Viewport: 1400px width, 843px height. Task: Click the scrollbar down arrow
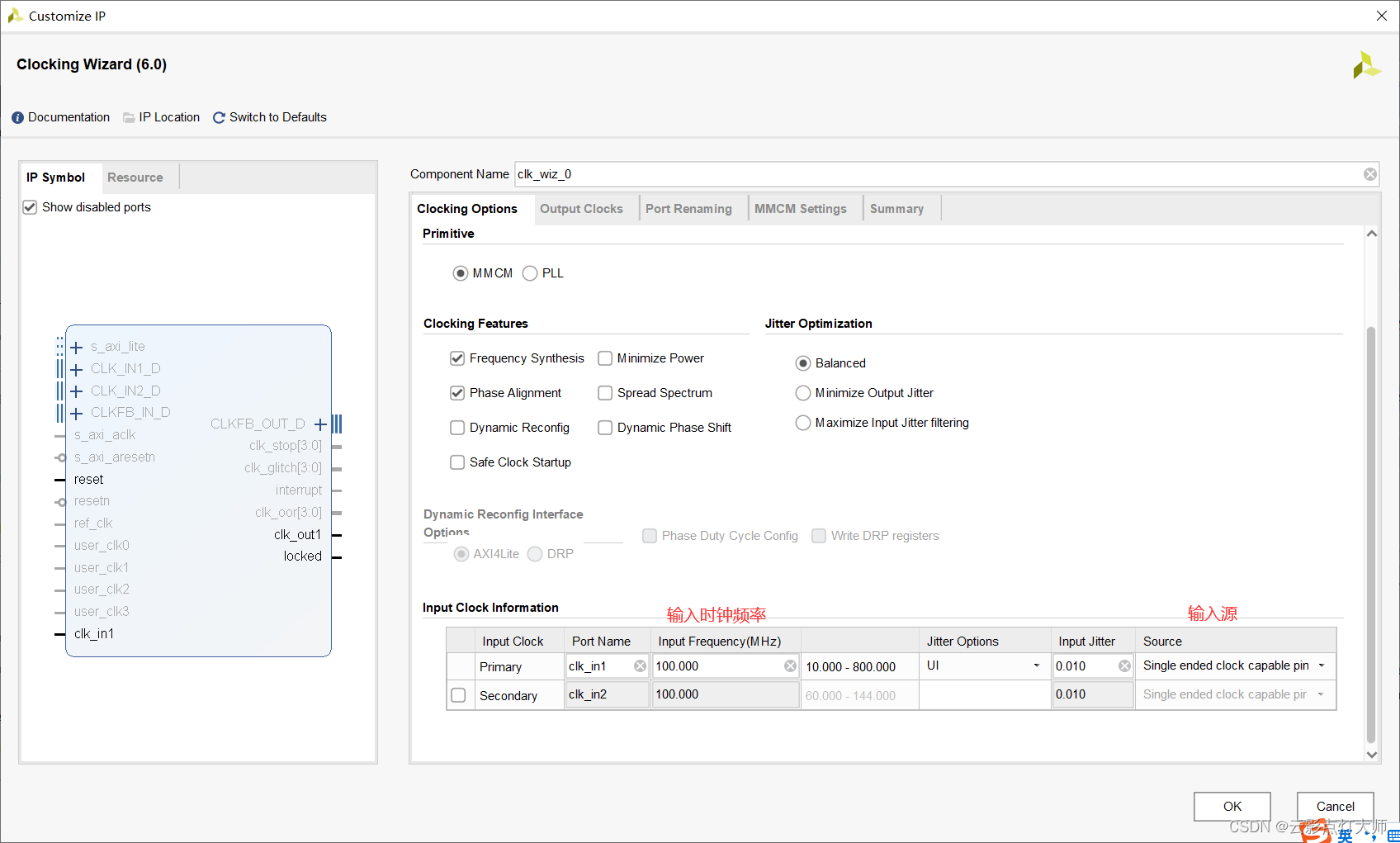pos(1371,755)
